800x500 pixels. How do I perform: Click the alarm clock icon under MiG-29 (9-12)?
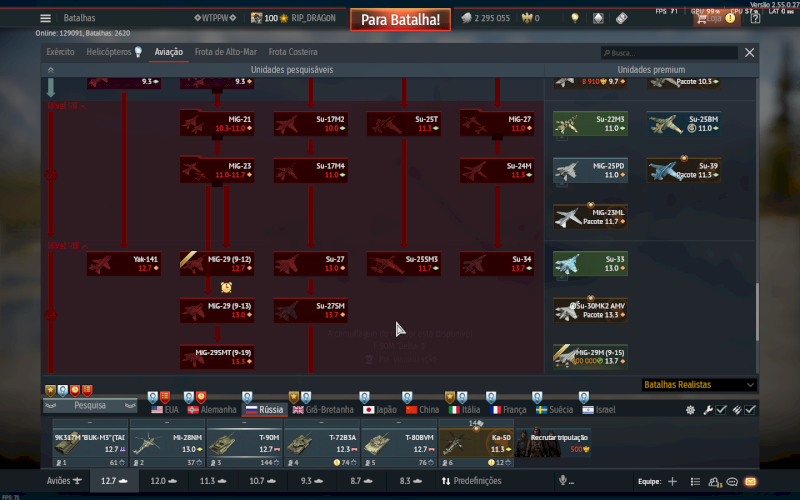coord(227,287)
